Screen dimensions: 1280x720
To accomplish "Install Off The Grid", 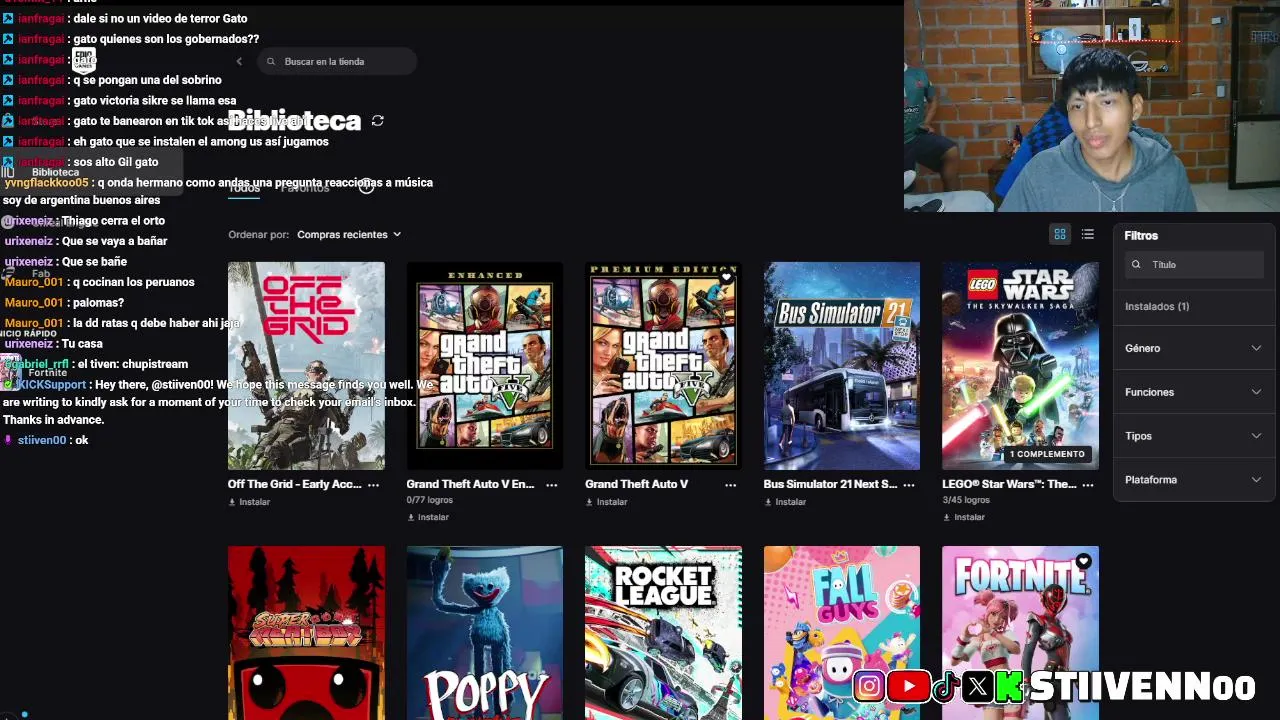I will click(250, 502).
